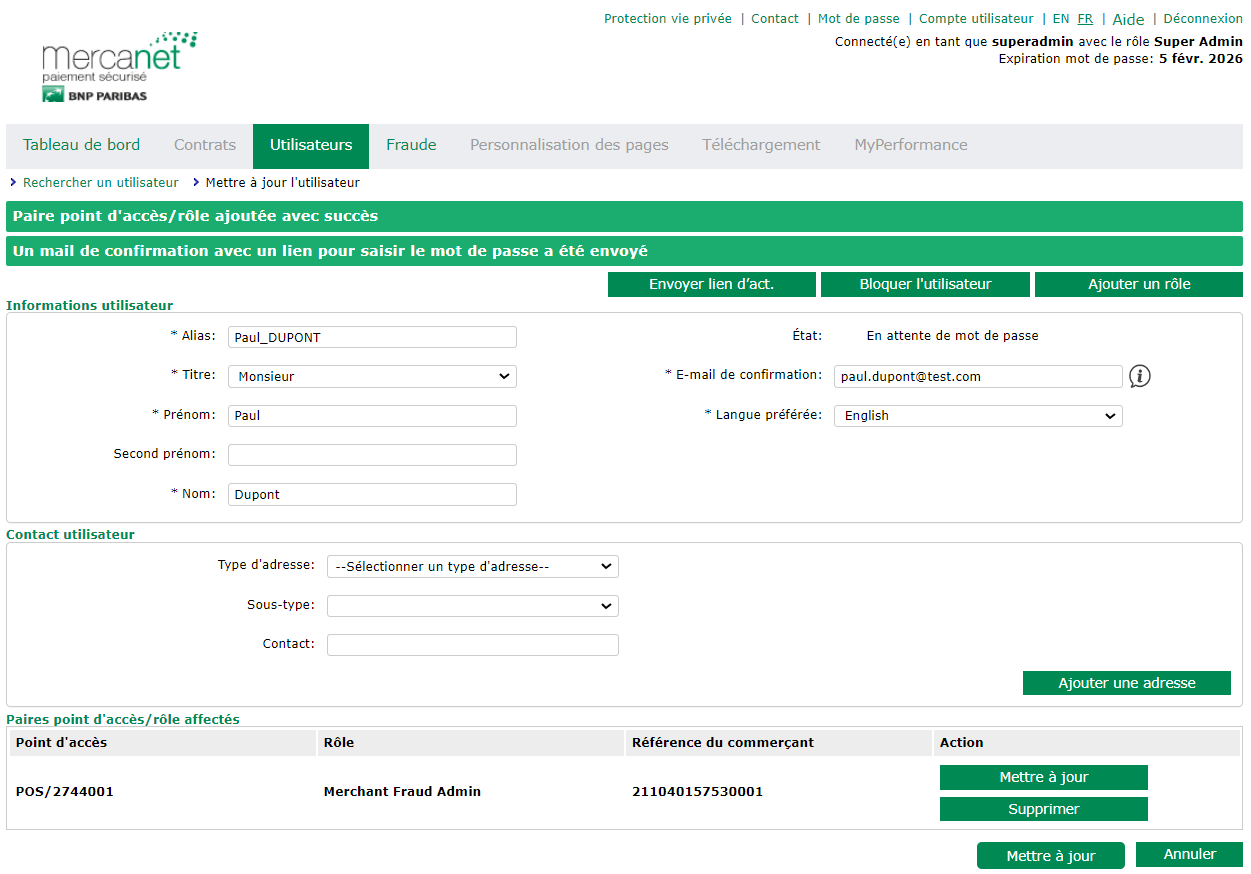Click the Annuler button
The height and width of the screenshot is (874, 1251).
pos(1189,855)
